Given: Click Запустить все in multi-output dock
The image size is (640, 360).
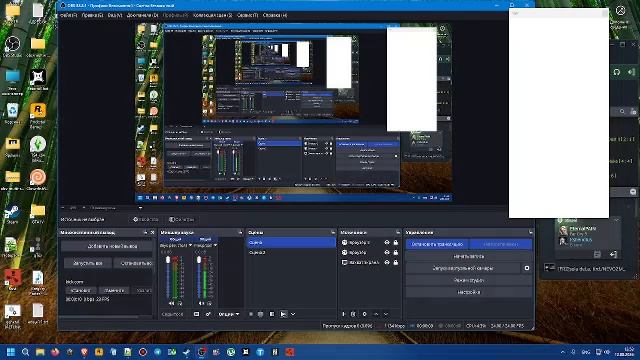Looking at the screenshot, I should click(x=87, y=263).
